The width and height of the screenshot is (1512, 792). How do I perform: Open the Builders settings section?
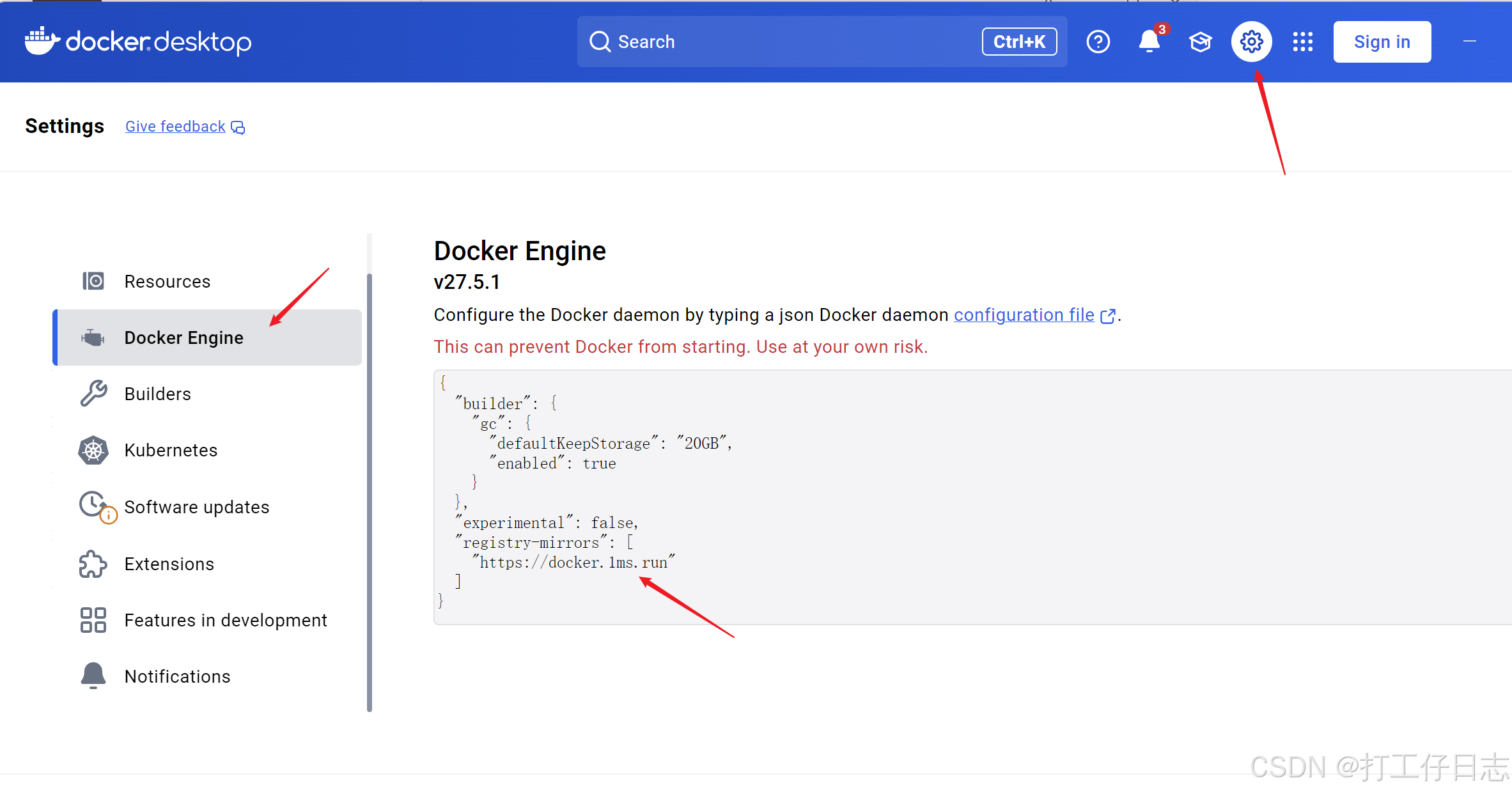click(x=158, y=394)
